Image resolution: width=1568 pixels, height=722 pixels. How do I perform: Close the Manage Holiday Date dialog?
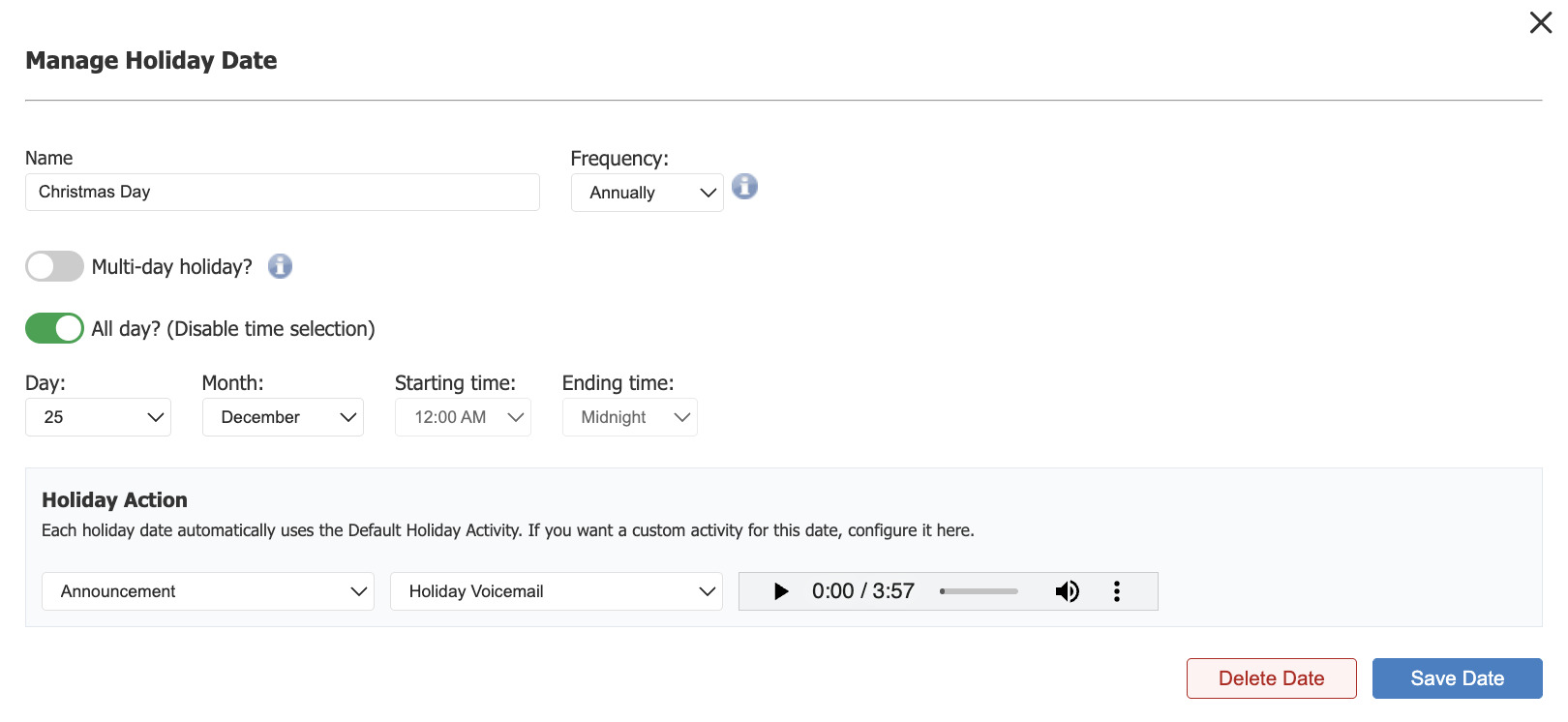(x=1540, y=22)
